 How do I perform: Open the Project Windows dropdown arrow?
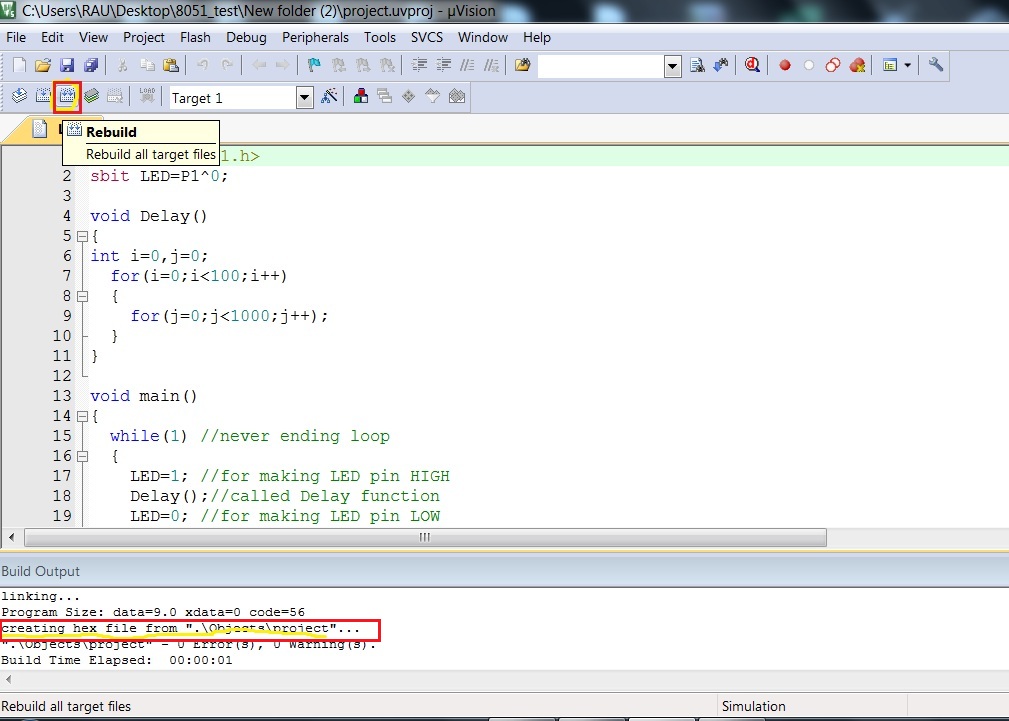[x=907, y=64]
